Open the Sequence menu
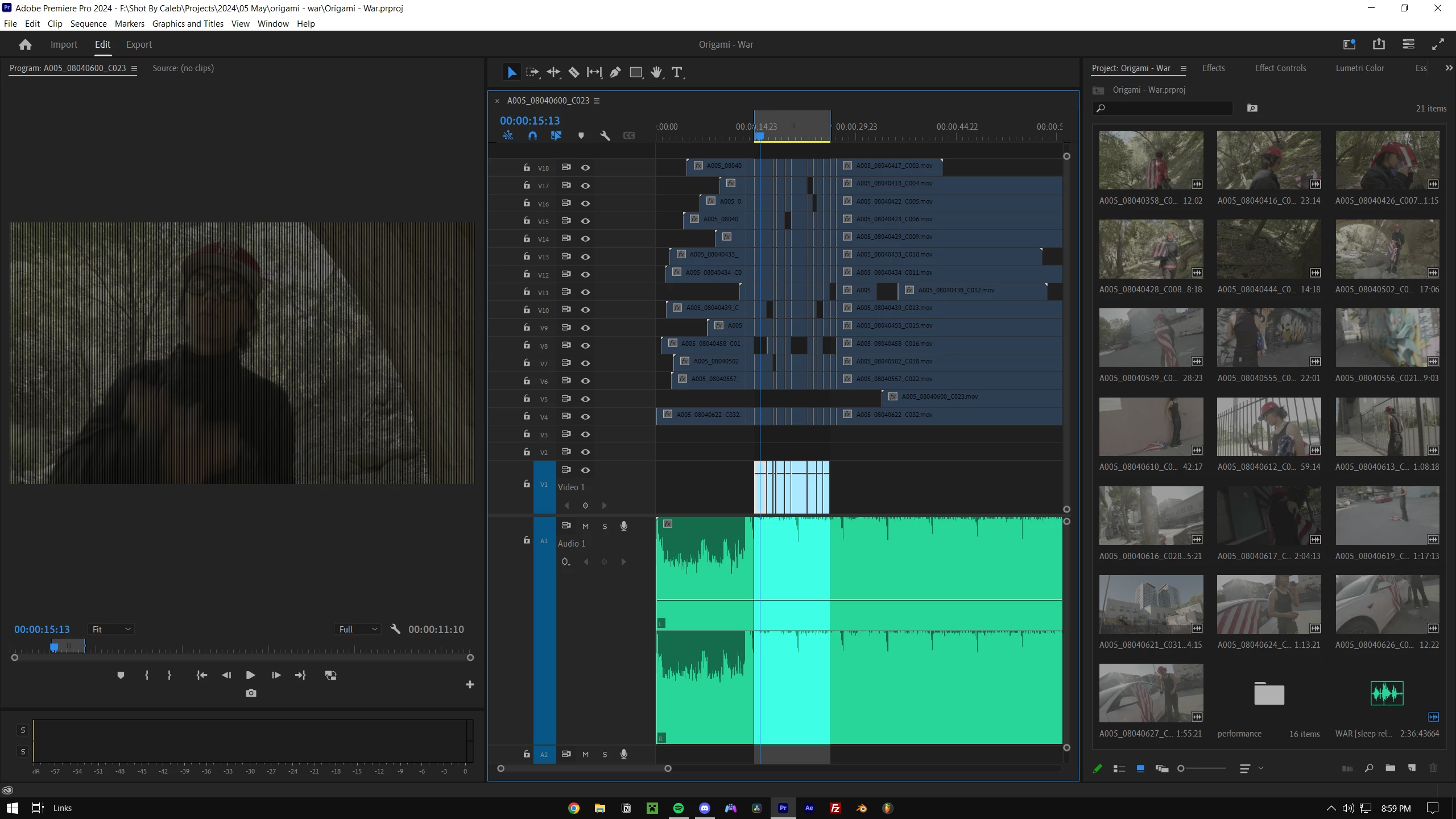The width and height of the screenshot is (1456, 819). point(88,23)
